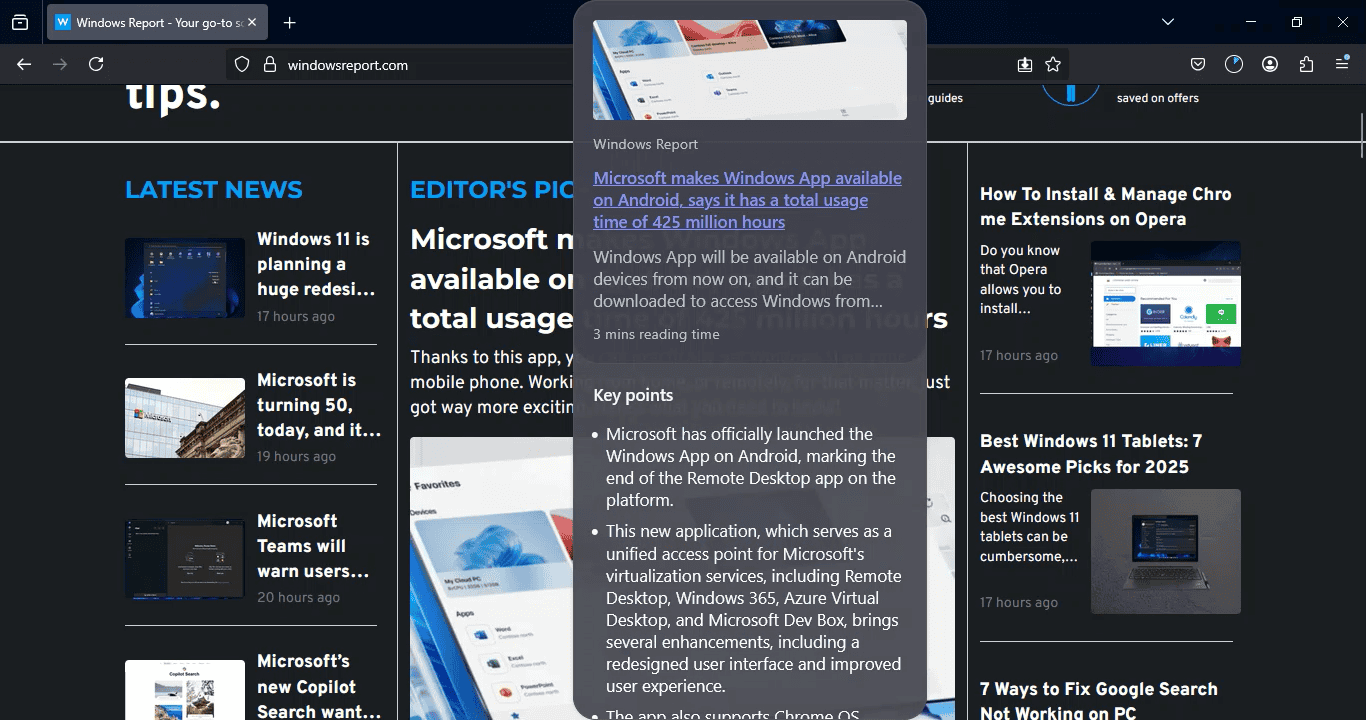The image size is (1366, 720).
Task: Click the install site as app icon
Action: pos(1025,64)
